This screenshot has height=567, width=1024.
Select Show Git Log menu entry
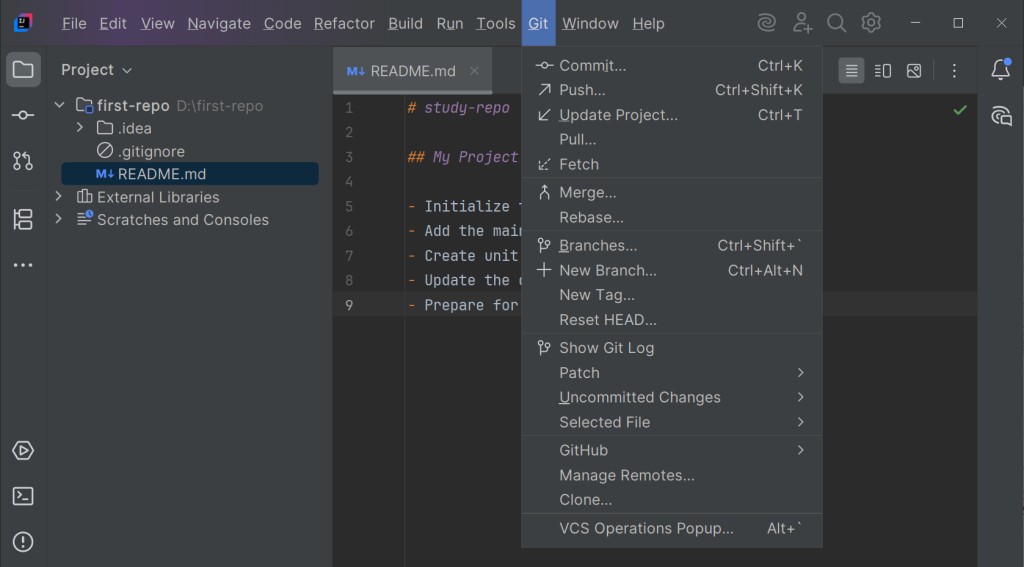(x=671, y=348)
